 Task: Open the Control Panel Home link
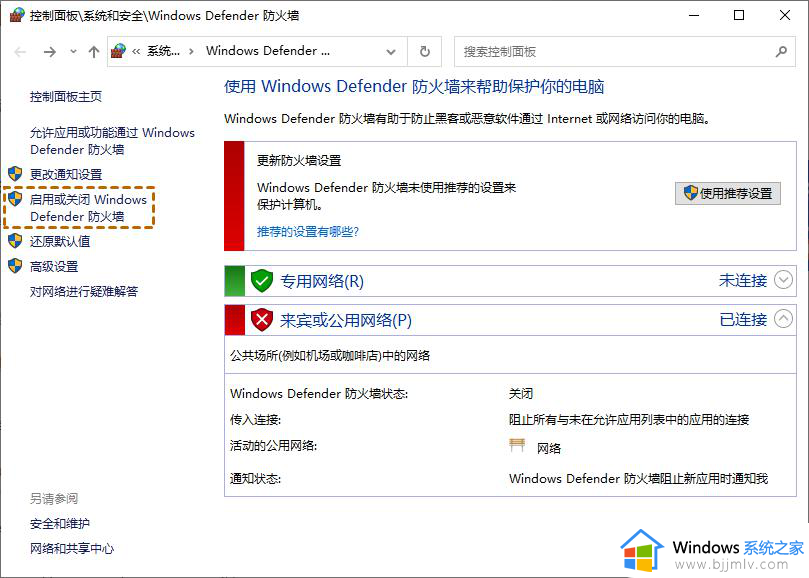66,97
